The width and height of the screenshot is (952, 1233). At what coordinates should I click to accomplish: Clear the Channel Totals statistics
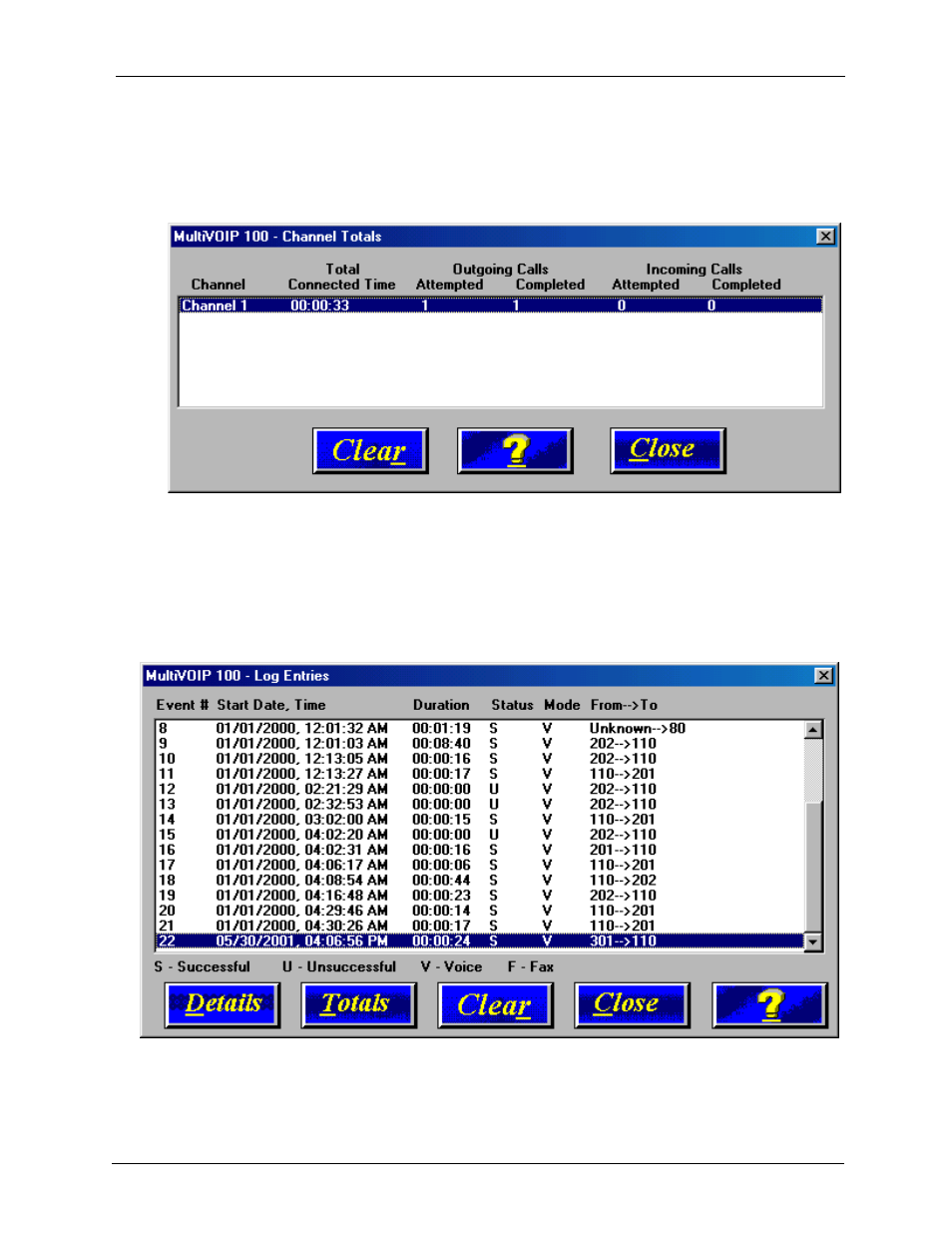[370, 450]
